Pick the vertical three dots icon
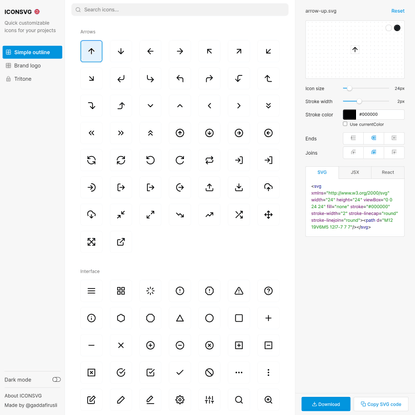Image resolution: width=415 pixels, height=415 pixels. (x=268, y=373)
